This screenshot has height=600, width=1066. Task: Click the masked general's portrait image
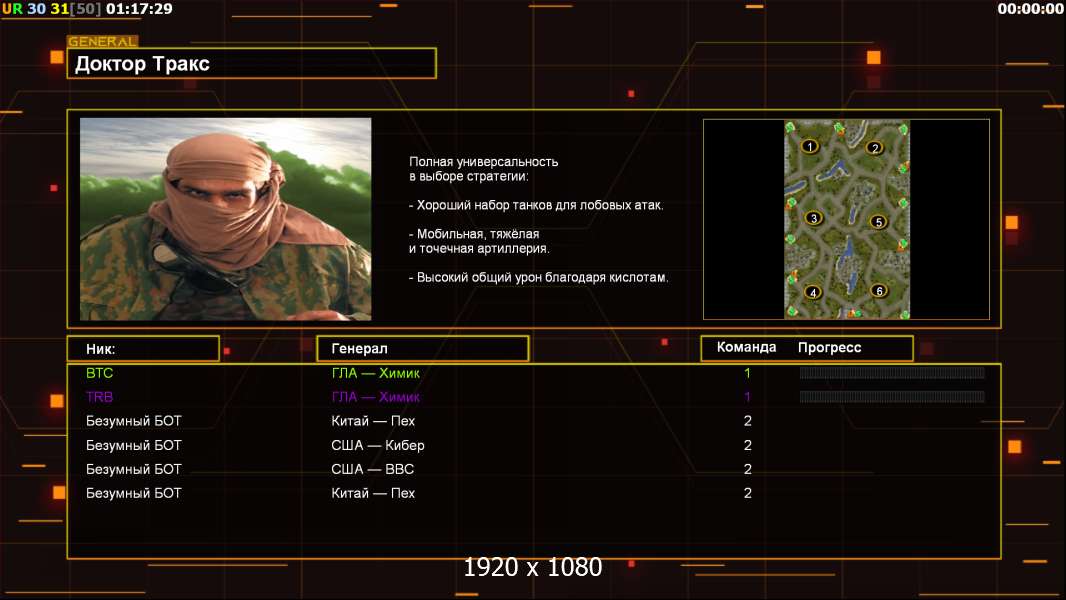click(226, 219)
